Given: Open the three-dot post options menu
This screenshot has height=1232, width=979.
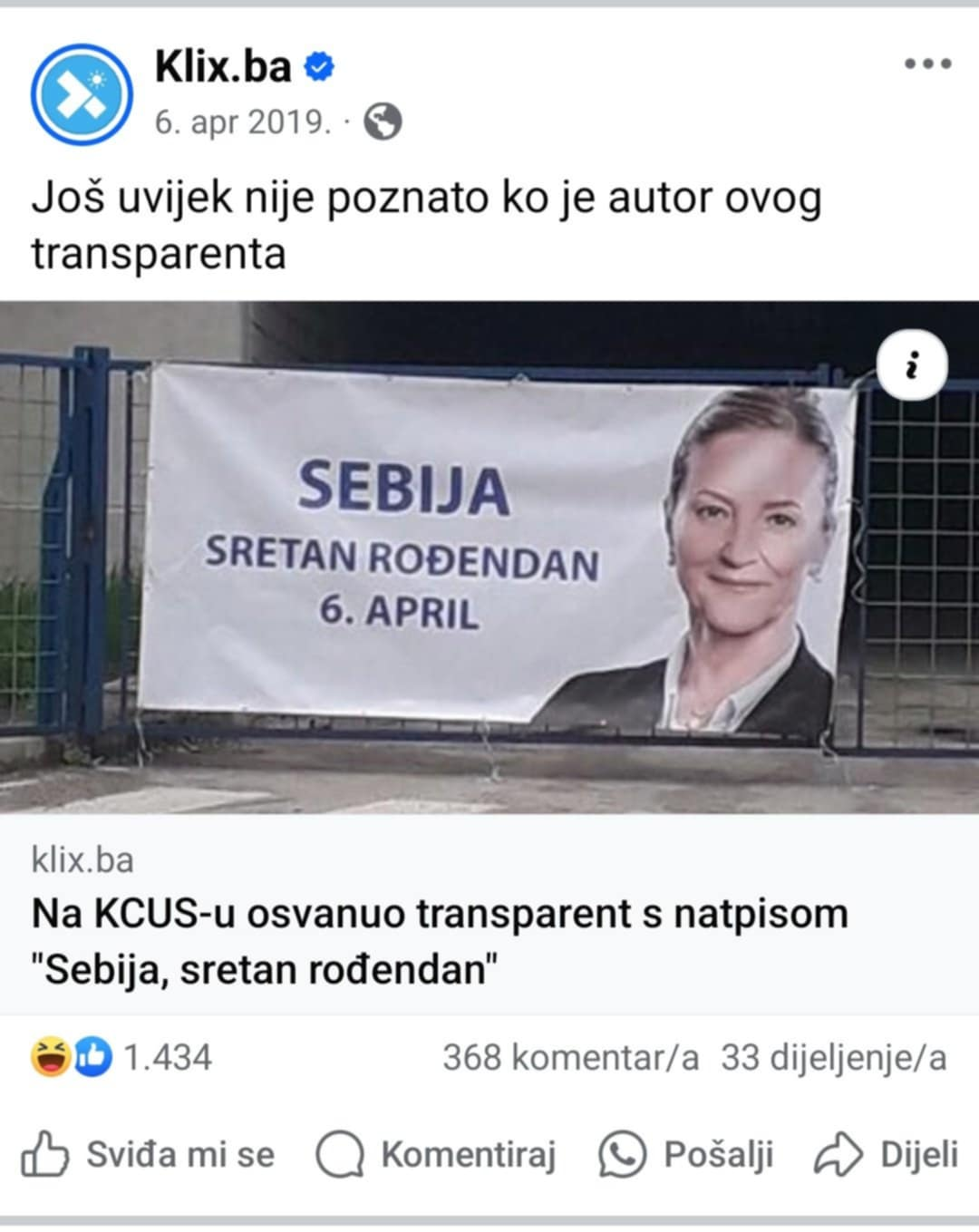Looking at the screenshot, I should [928, 64].
